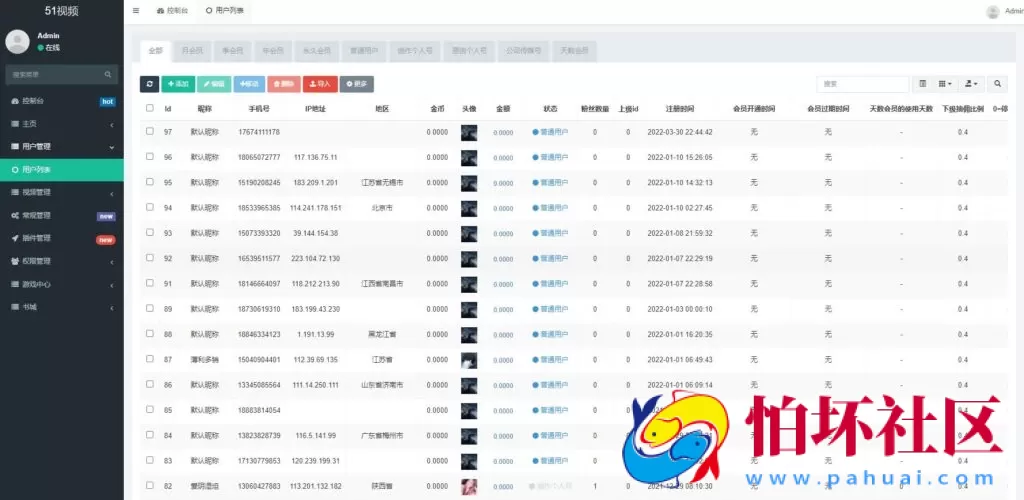Click the 0.0000 amount link for user 94
Screen dimensions: 1024x500
tap(503, 208)
